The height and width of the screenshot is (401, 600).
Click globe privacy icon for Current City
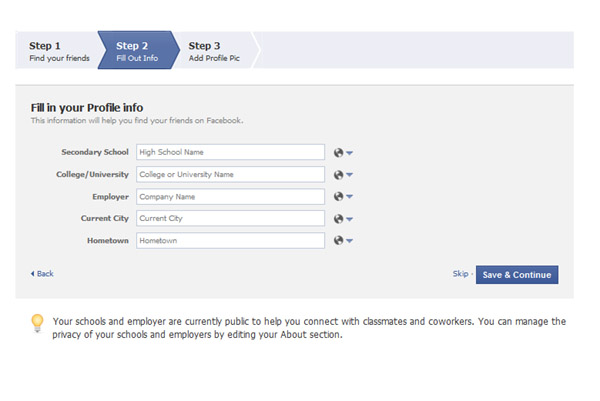(338, 219)
